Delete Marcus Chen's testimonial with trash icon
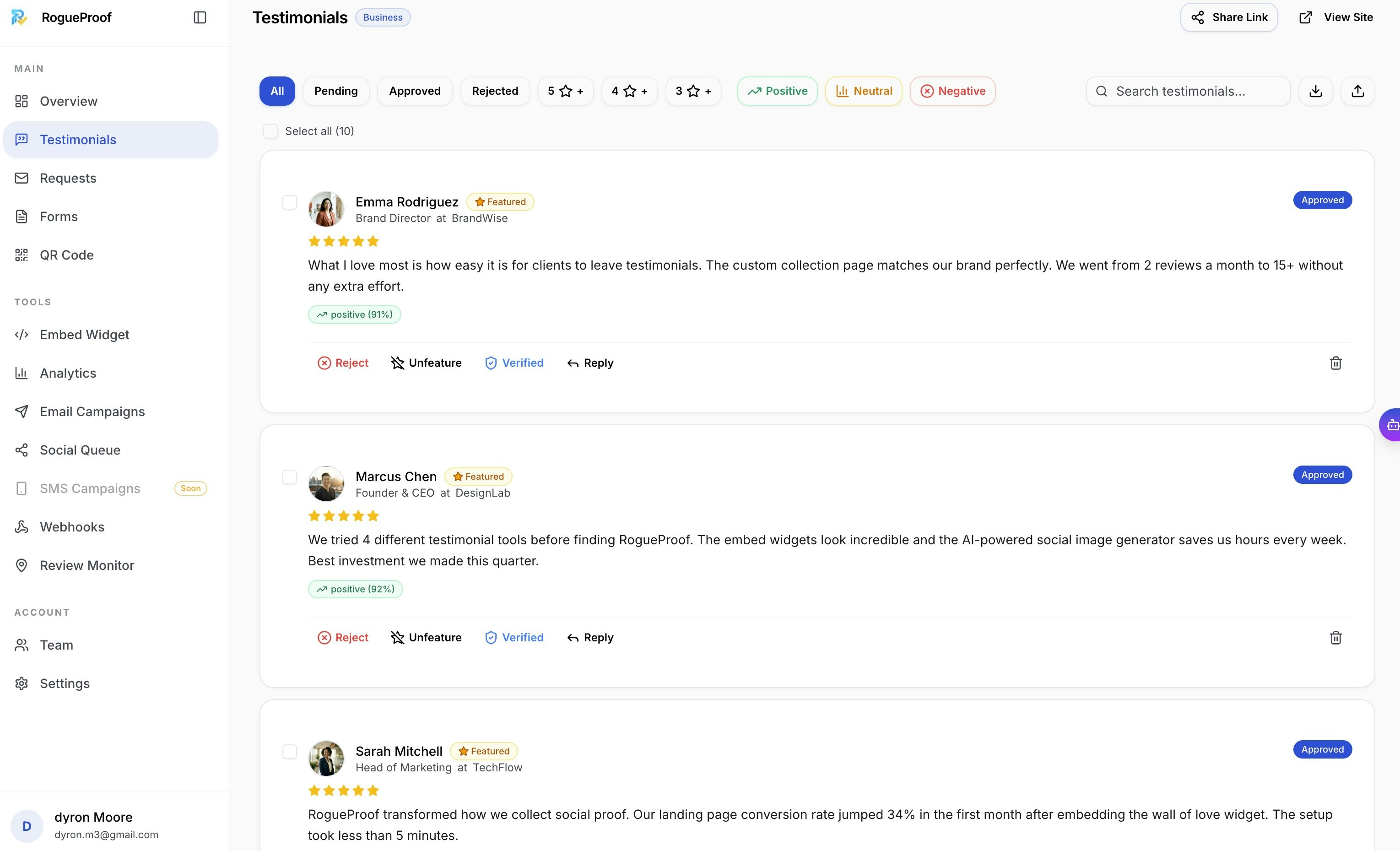The height and width of the screenshot is (851, 1400). pyautogui.click(x=1336, y=637)
